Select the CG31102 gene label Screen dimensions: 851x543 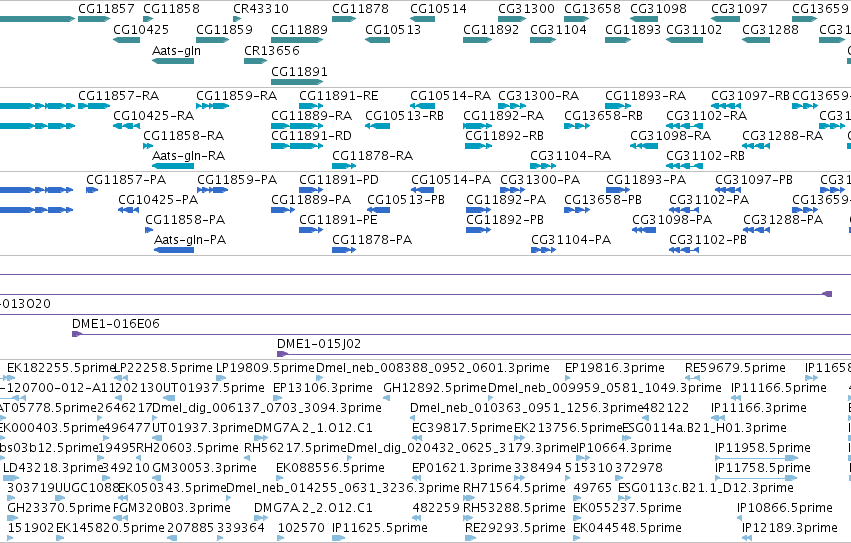click(x=694, y=29)
